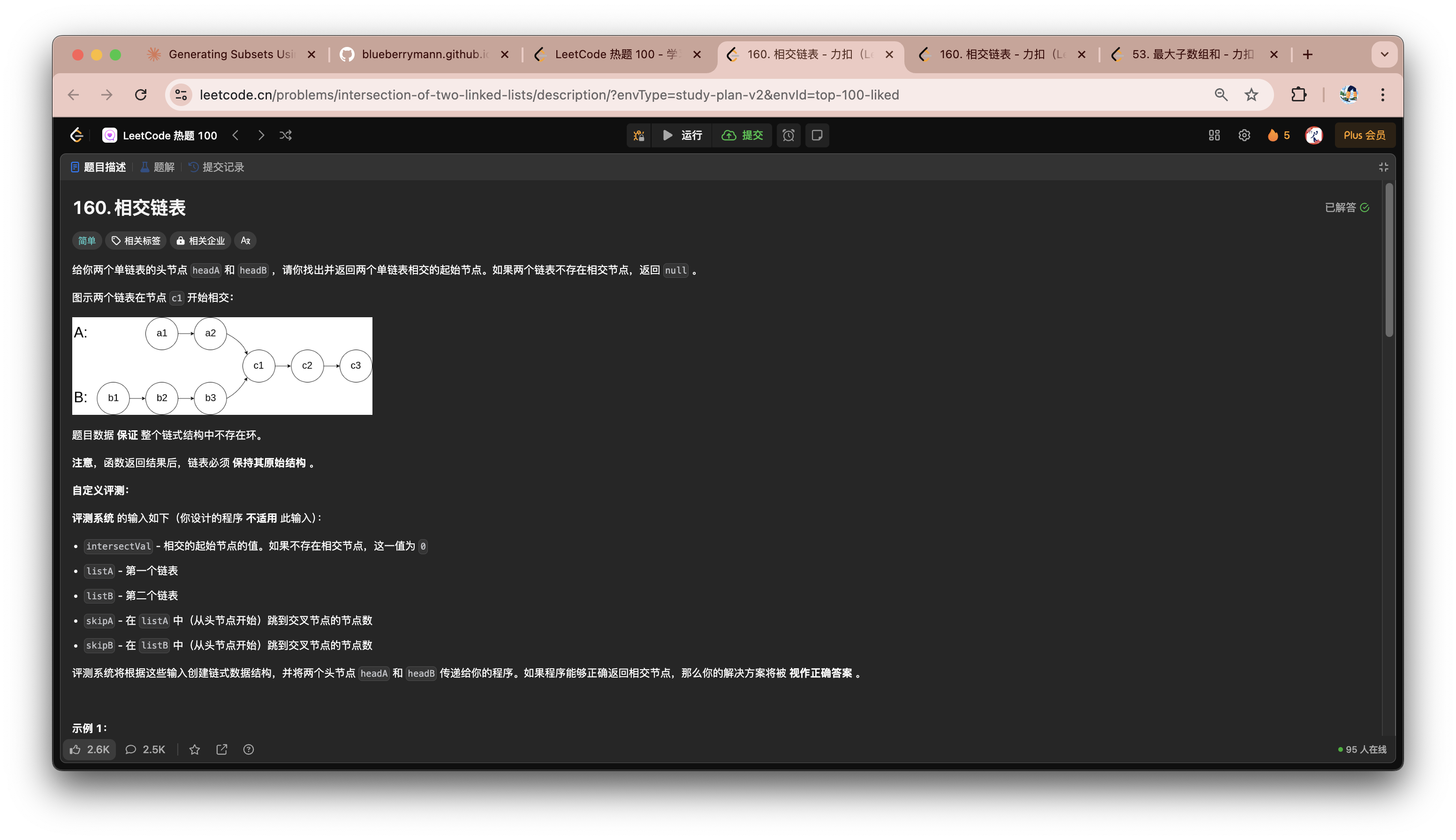This screenshot has width=1456, height=840.
Task: Switch to 题解 solutions tab
Action: point(158,168)
